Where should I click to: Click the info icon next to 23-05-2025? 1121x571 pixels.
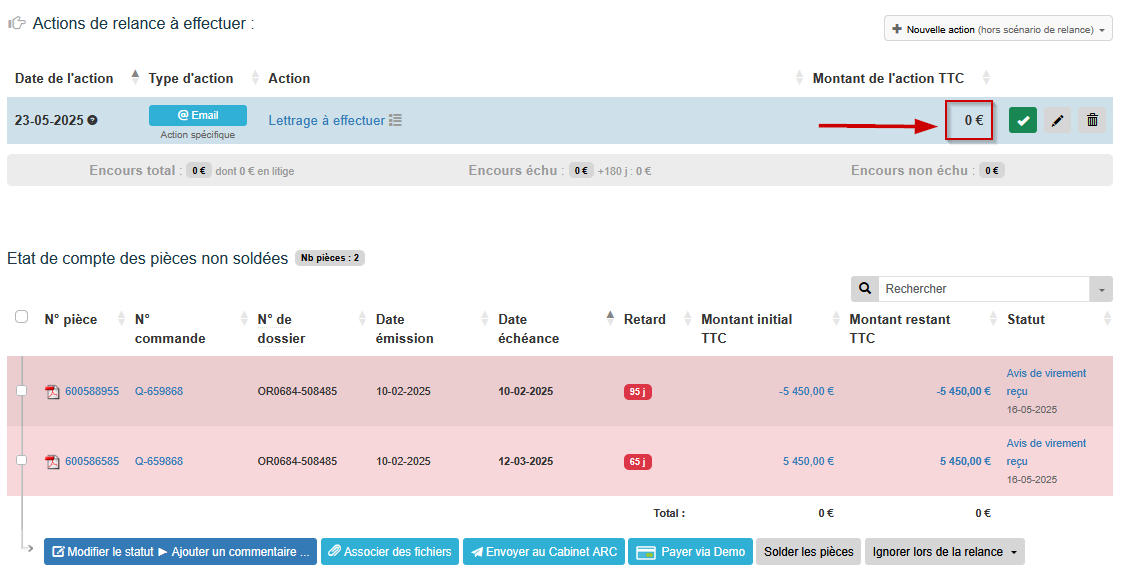pos(93,120)
